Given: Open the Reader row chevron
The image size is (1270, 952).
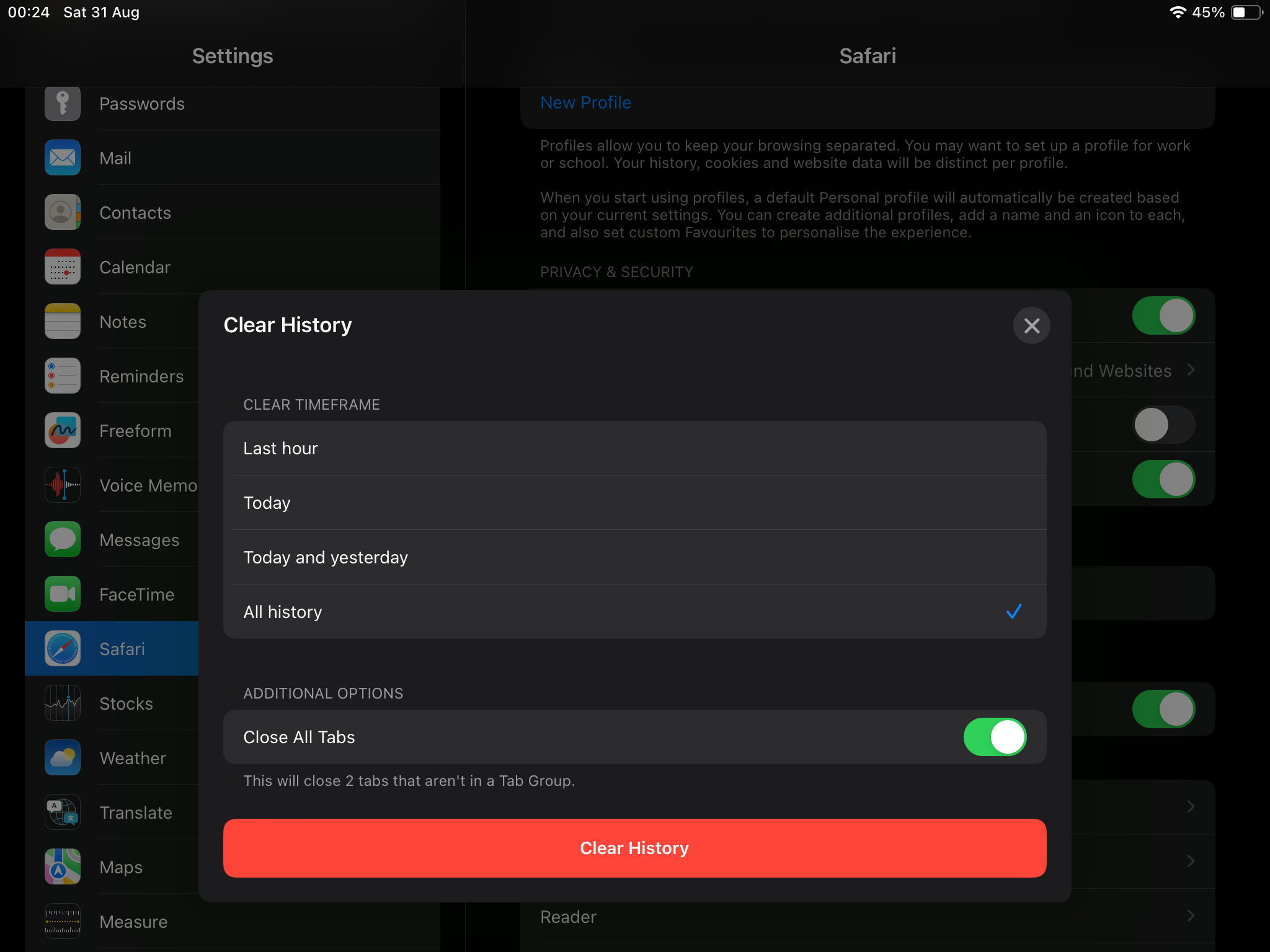Looking at the screenshot, I should tap(1191, 916).
